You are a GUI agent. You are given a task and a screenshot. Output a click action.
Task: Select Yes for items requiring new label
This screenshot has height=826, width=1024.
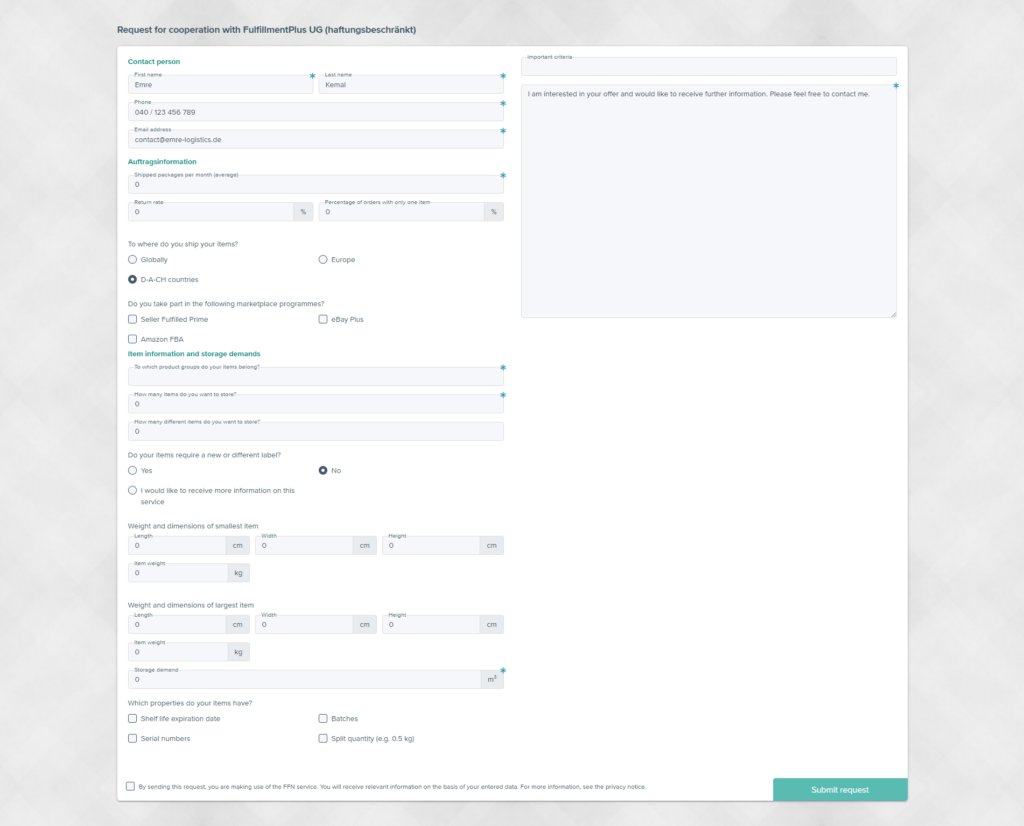(132, 470)
